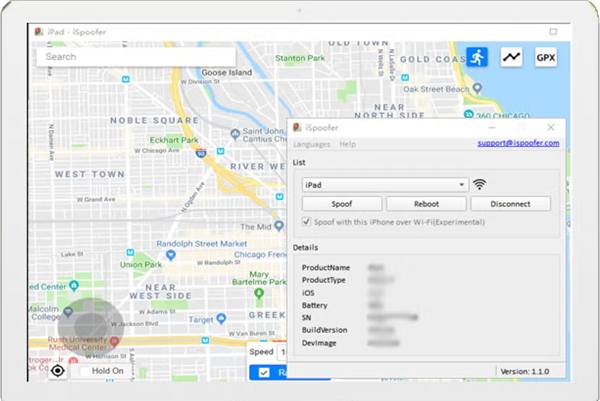This screenshot has height=401, width=600.
Task: Click the NOBLE SQUARE neighborhood label
Action: (155, 121)
